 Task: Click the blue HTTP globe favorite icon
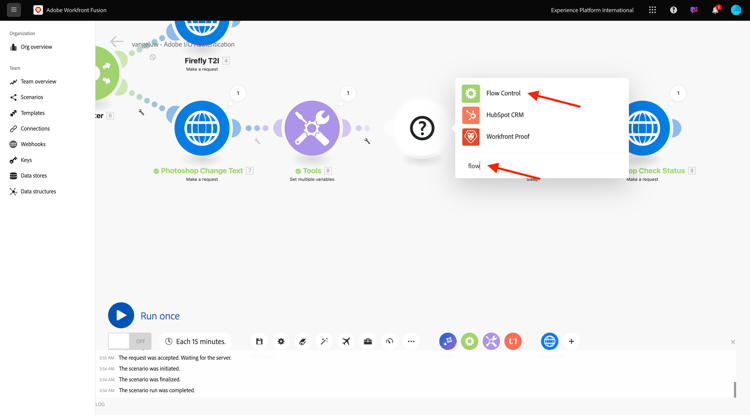click(x=550, y=341)
